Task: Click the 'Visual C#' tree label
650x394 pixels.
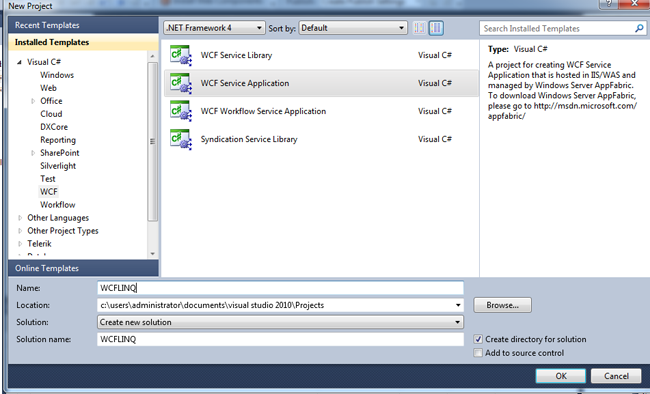Action: [44, 62]
